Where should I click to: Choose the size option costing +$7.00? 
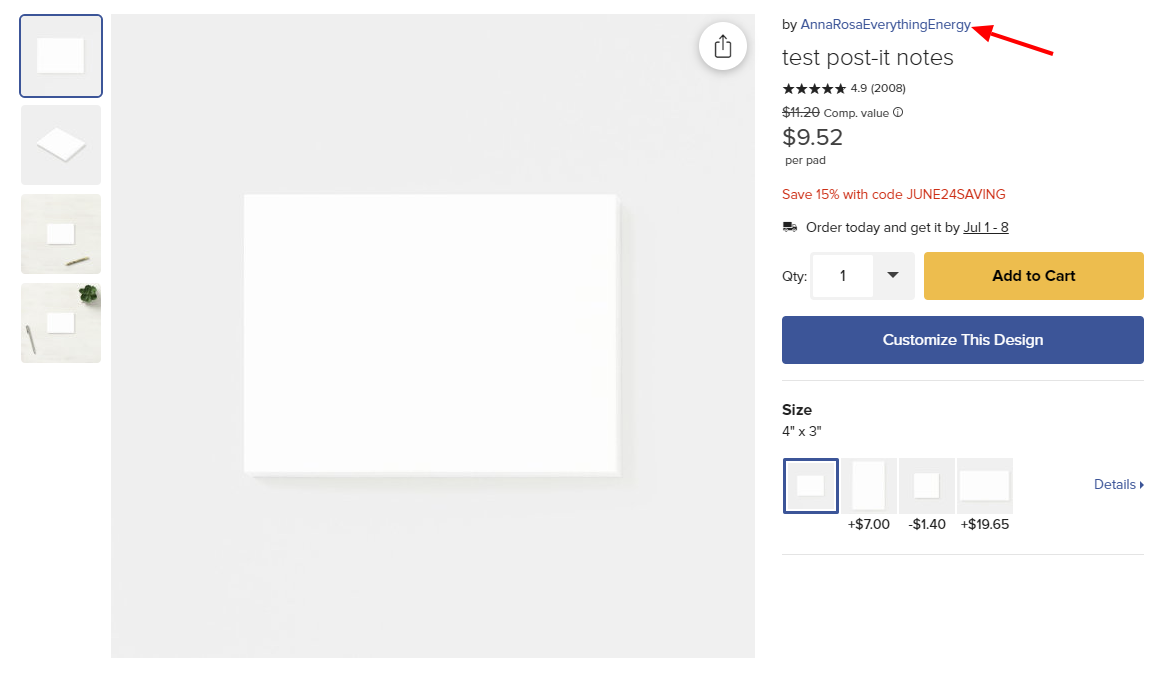click(x=869, y=486)
